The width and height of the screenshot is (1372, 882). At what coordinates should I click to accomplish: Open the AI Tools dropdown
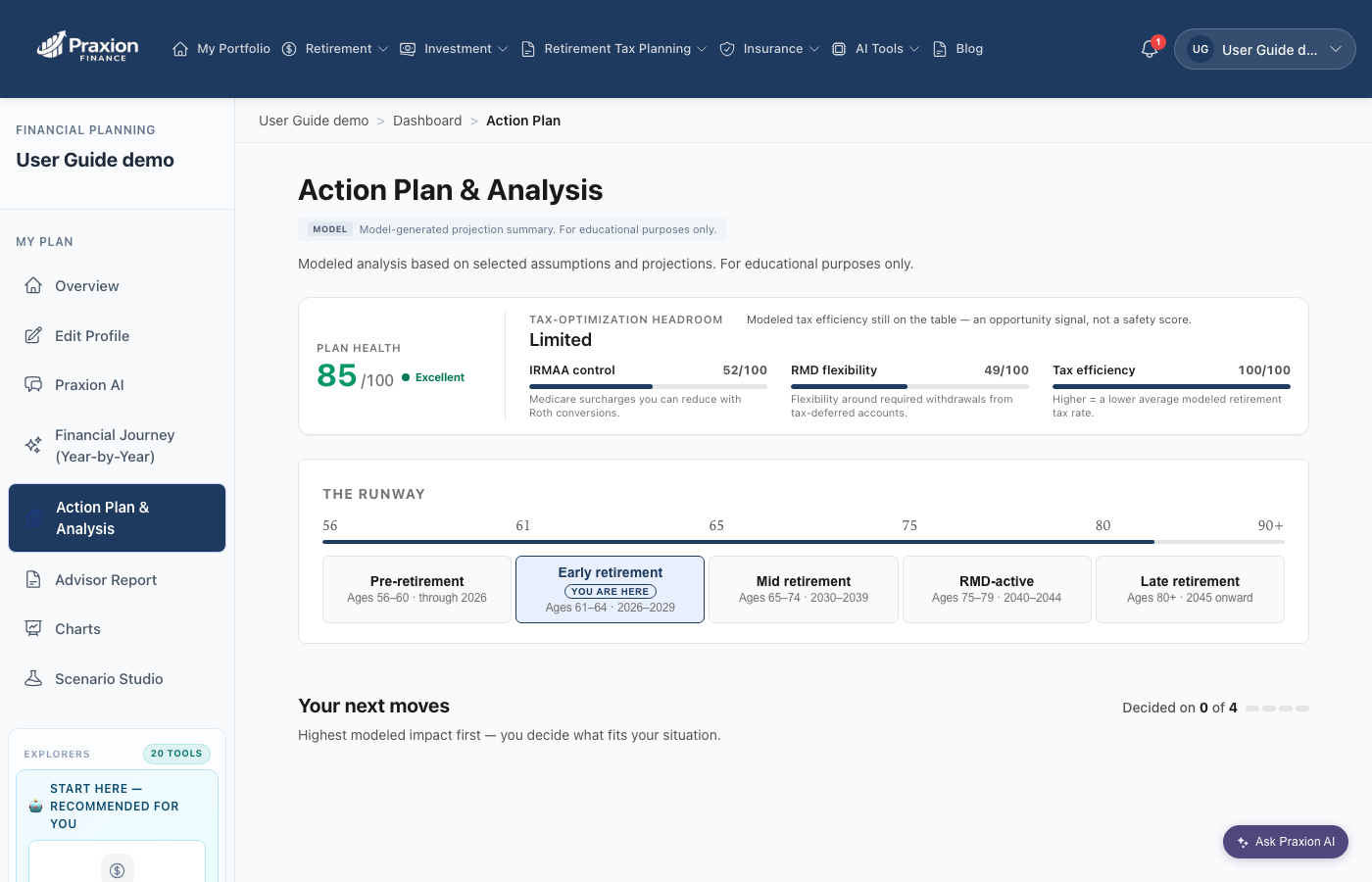(876, 49)
